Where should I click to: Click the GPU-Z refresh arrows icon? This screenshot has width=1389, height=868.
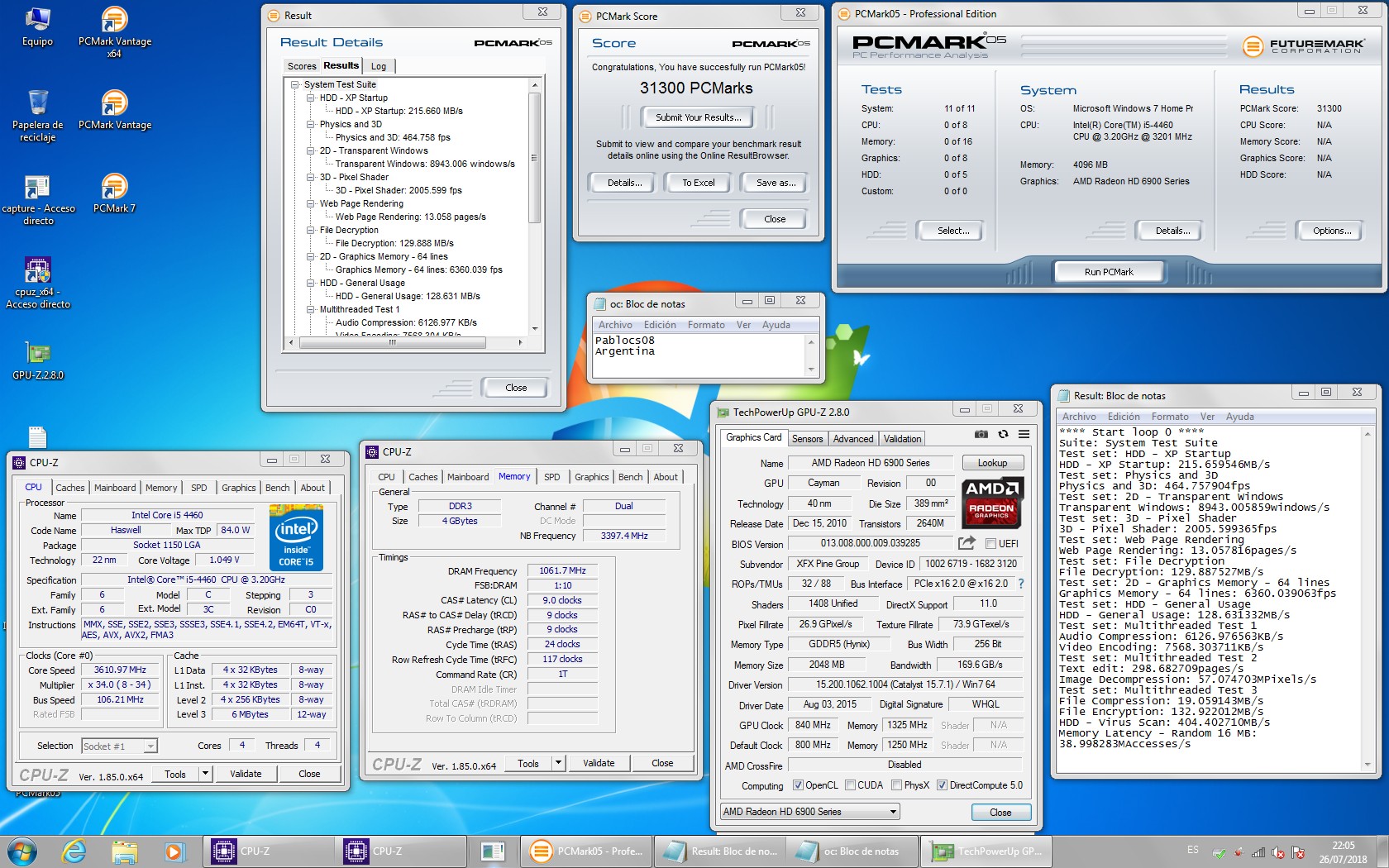point(1003,434)
